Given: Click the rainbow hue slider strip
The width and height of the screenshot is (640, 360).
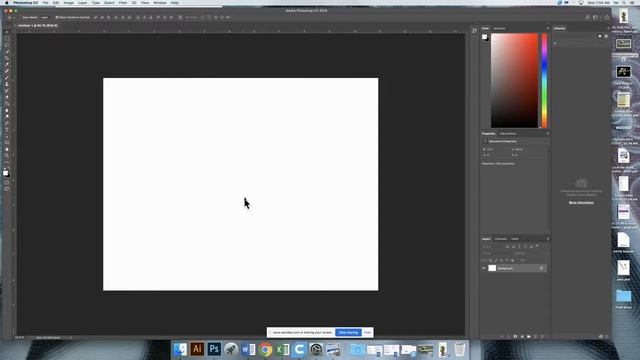Looking at the screenshot, I should tap(544, 80).
